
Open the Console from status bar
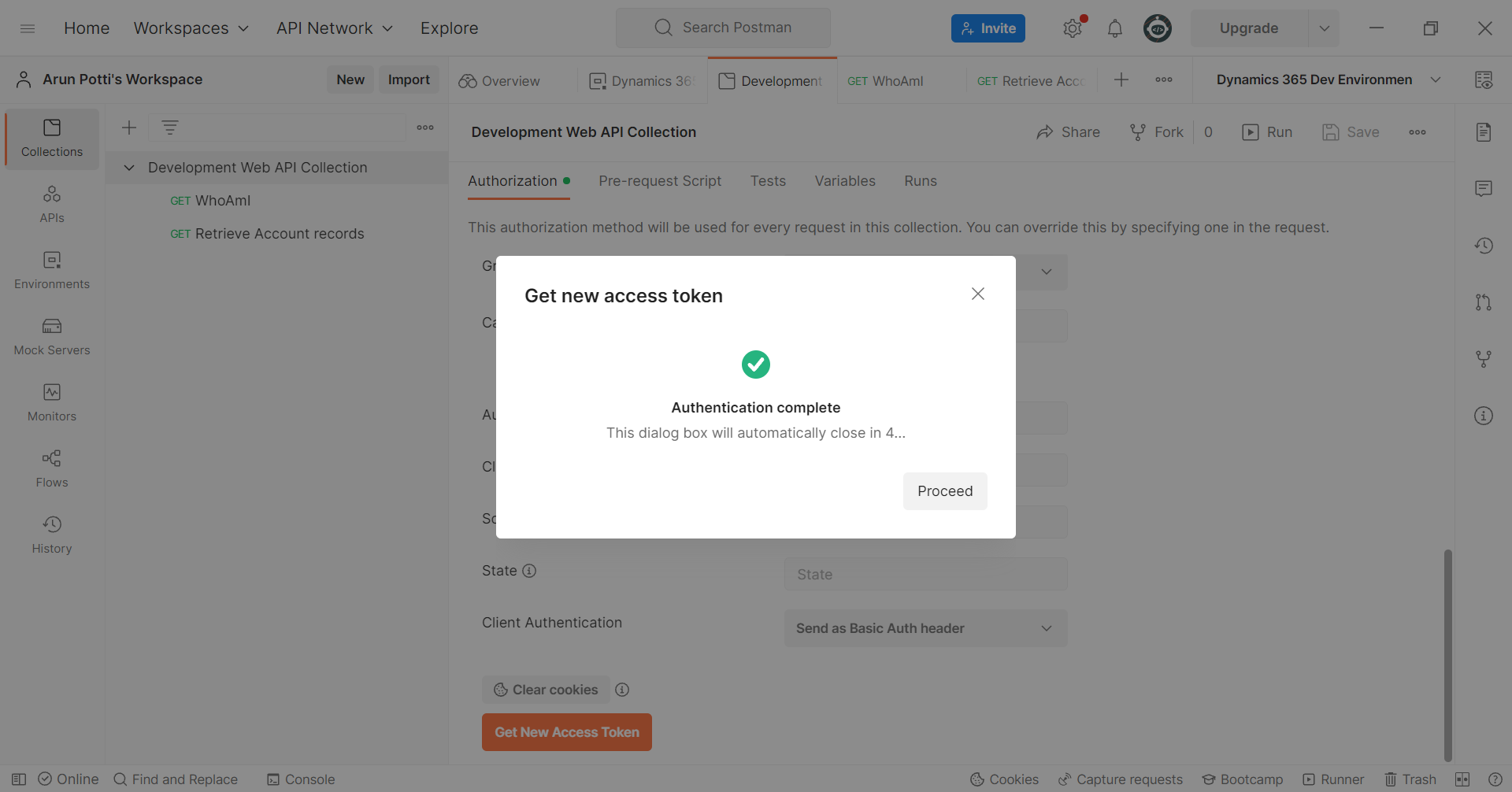coord(300,779)
